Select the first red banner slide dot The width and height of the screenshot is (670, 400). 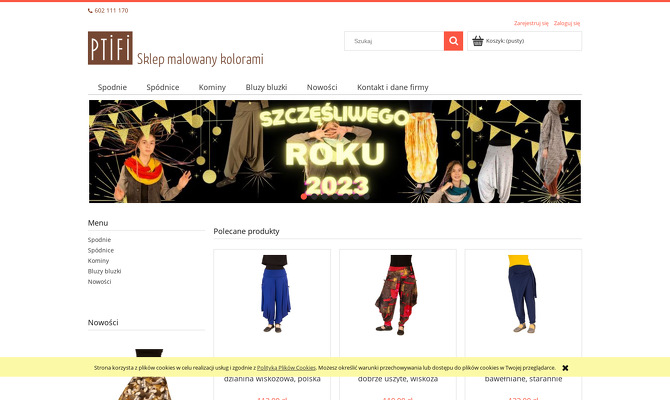pyautogui.click(x=304, y=197)
